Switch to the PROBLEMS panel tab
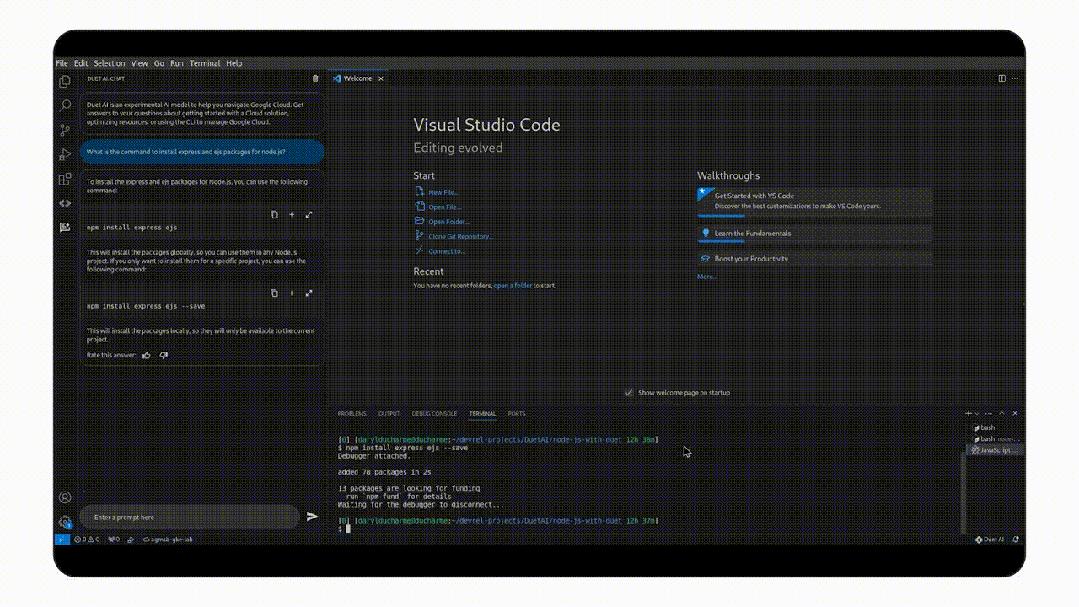The image size is (1079, 607). click(x=352, y=413)
